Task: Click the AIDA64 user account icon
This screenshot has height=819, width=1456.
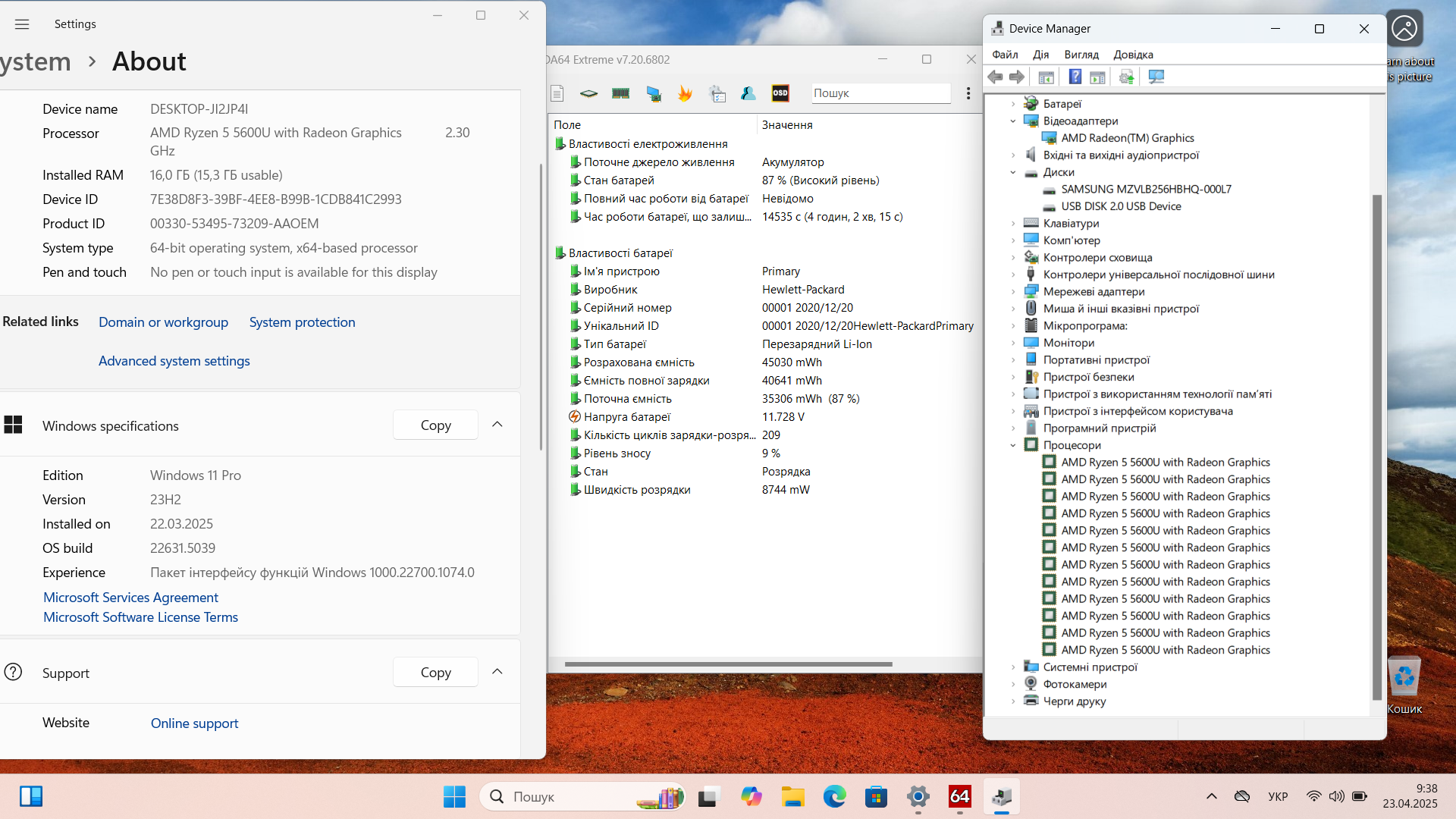Action: [x=748, y=93]
